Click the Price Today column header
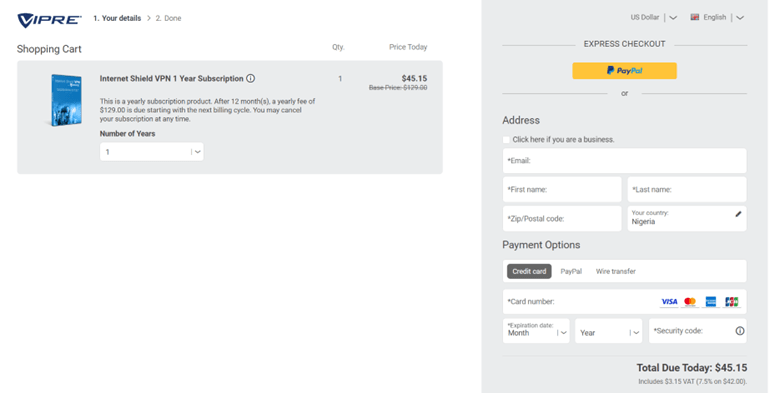 click(408, 47)
